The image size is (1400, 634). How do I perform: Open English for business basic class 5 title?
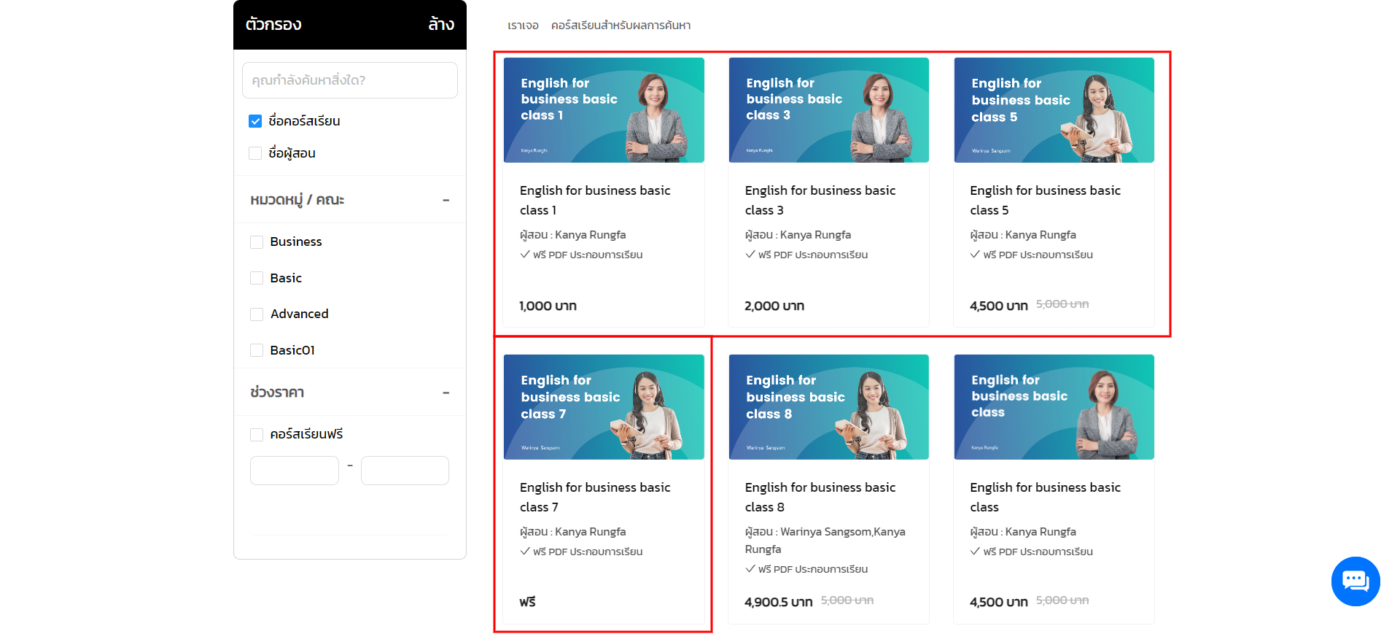click(x=1044, y=200)
